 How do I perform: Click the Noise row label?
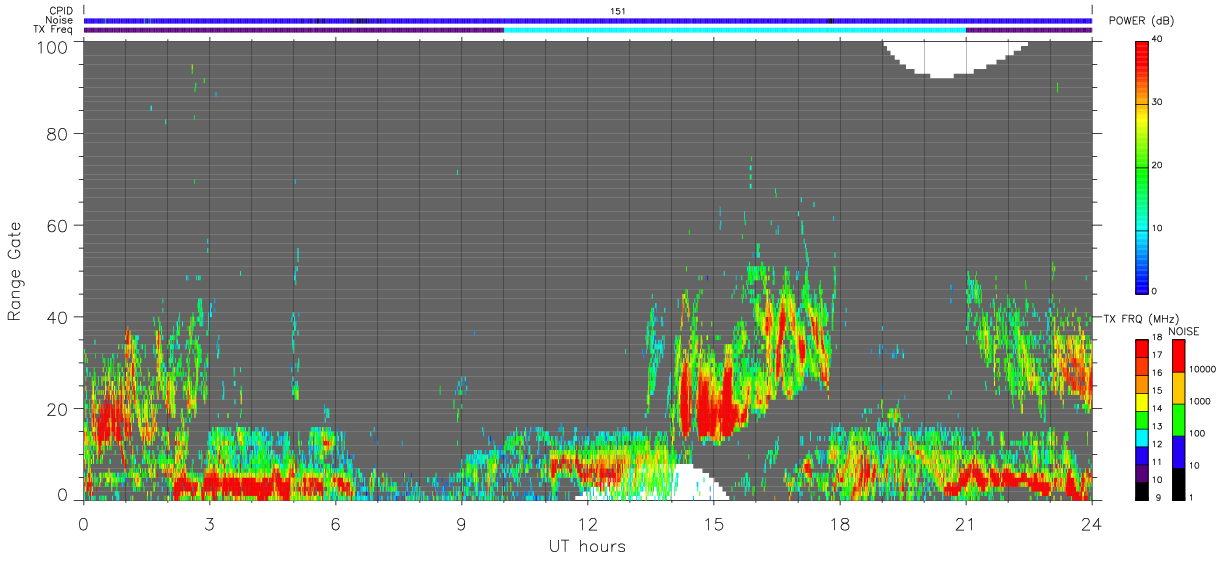click(60, 20)
